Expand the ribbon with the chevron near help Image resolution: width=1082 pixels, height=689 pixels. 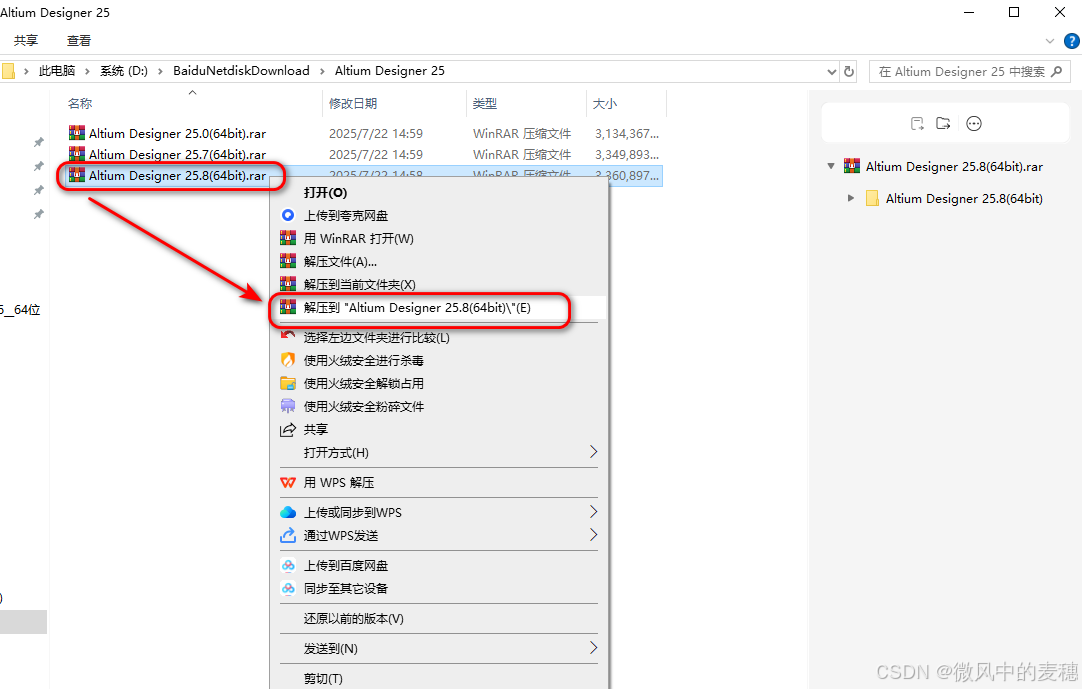click(1050, 41)
